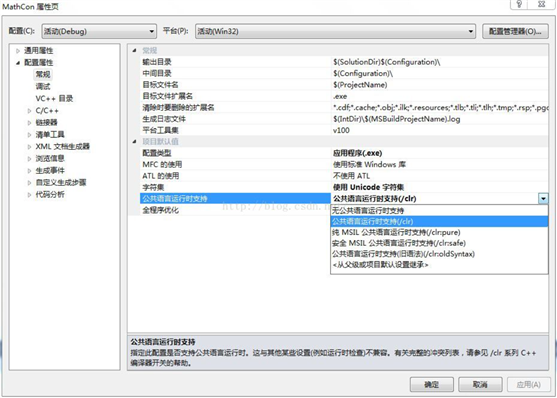This screenshot has width=557, height=398.
Task: Expand the 自定义生成步骤 tree node
Action: tap(29, 183)
